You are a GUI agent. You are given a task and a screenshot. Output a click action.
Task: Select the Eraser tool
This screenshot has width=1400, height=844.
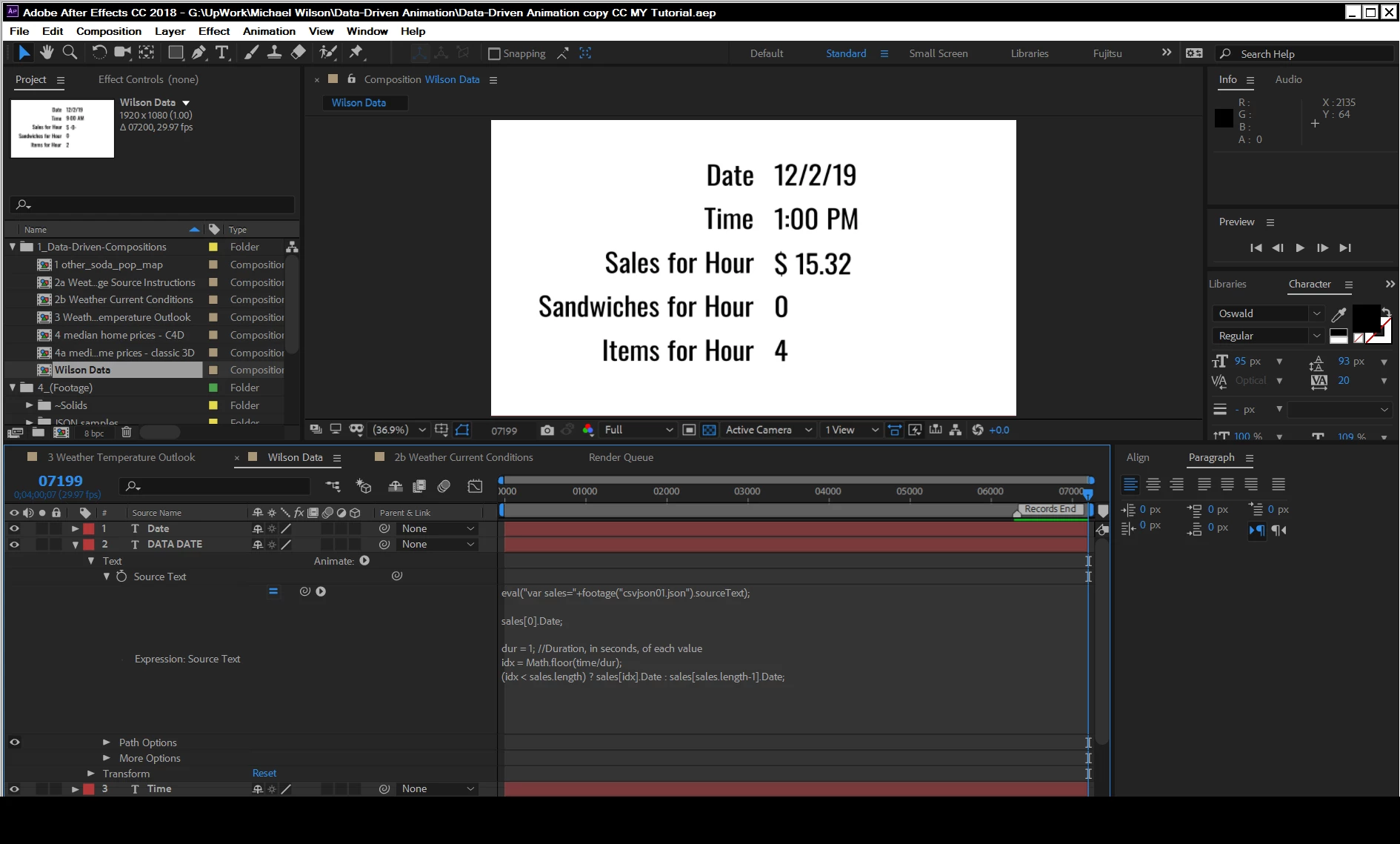click(299, 53)
